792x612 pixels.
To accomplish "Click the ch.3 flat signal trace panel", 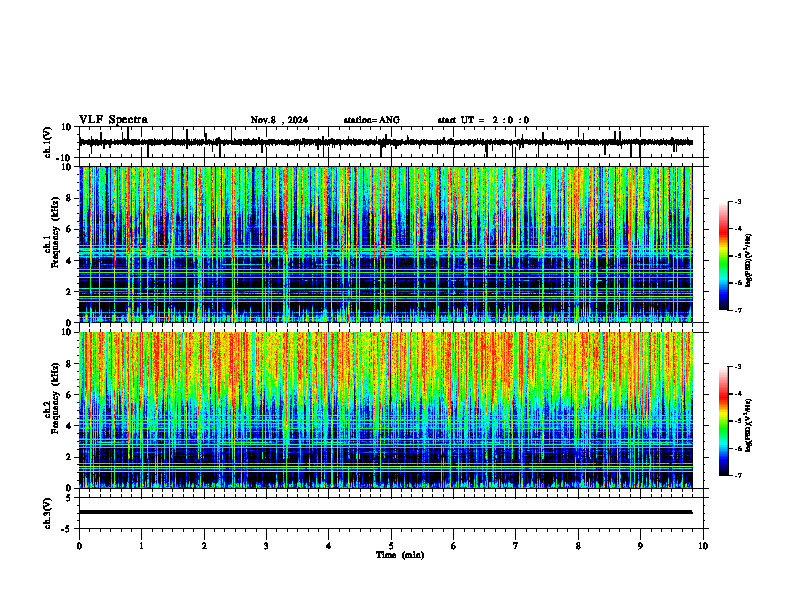I will 393,513.
